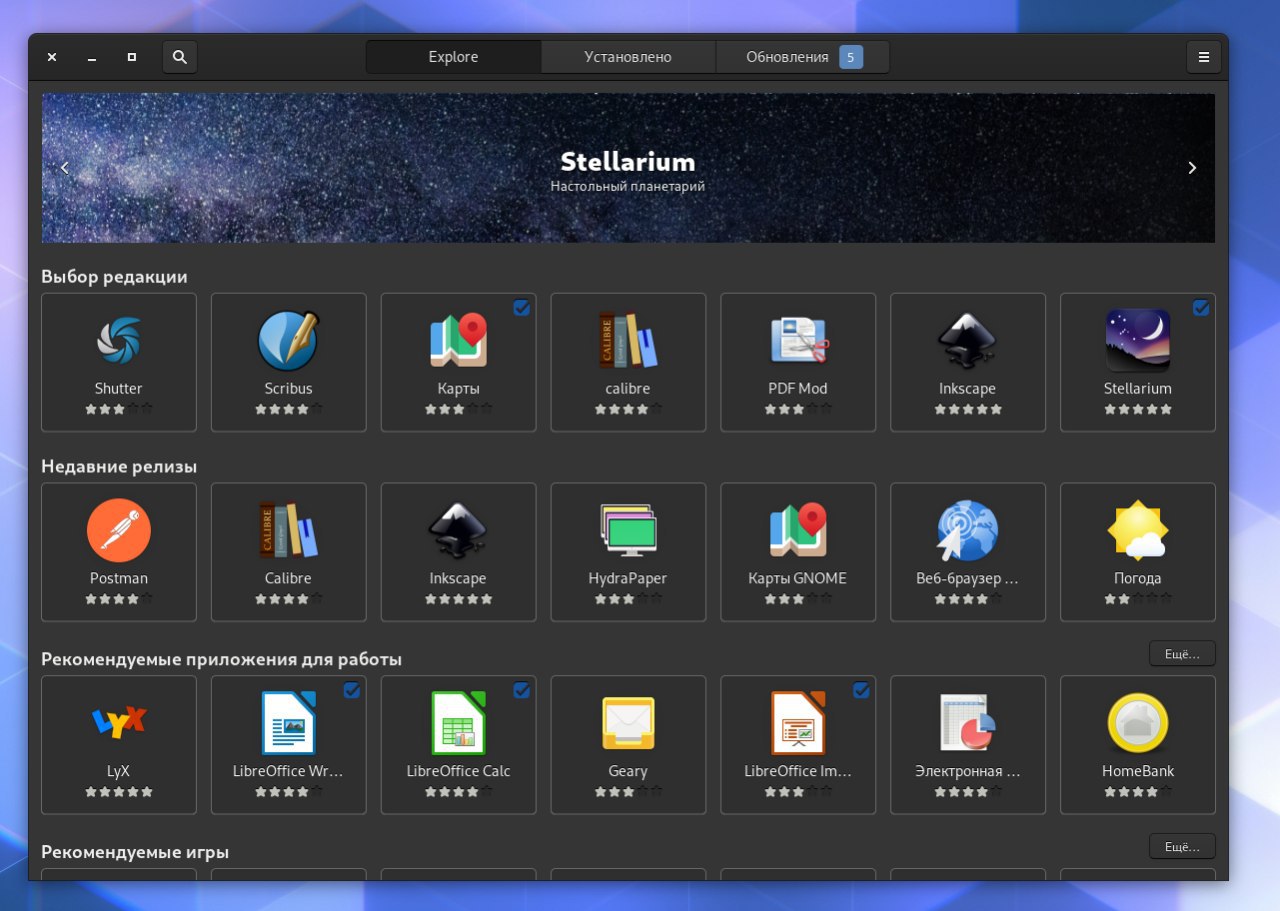The width and height of the screenshot is (1280, 911).
Task: Click the installed checkmark on LibreOffice Writer
Action: pyautogui.click(x=351, y=690)
